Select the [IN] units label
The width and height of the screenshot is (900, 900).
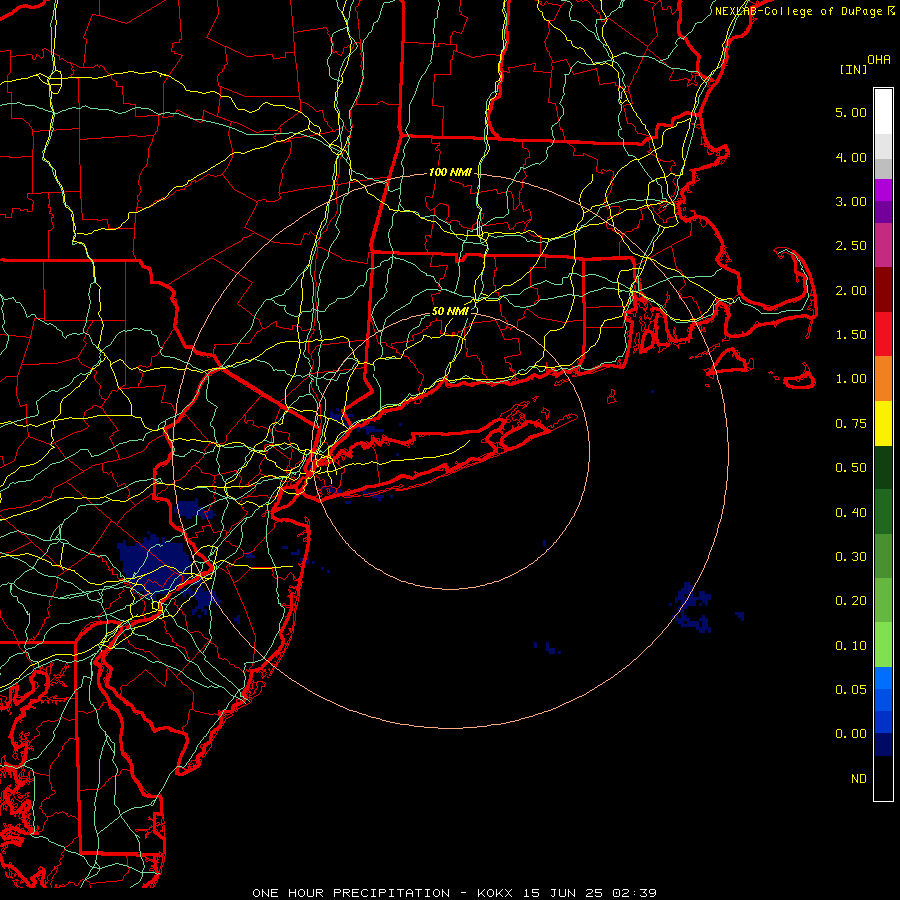854,69
